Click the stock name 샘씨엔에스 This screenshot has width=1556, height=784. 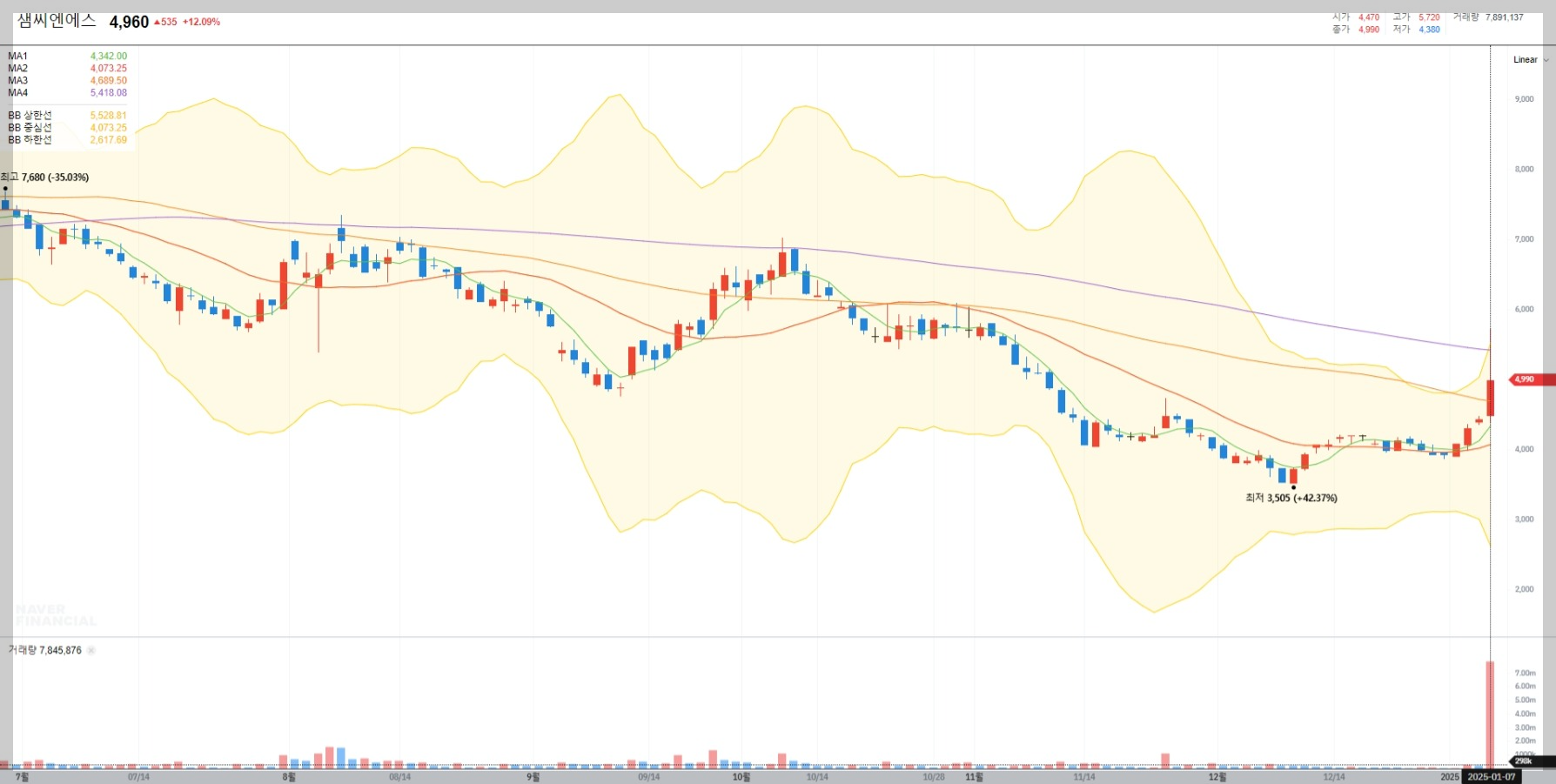click(57, 21)
